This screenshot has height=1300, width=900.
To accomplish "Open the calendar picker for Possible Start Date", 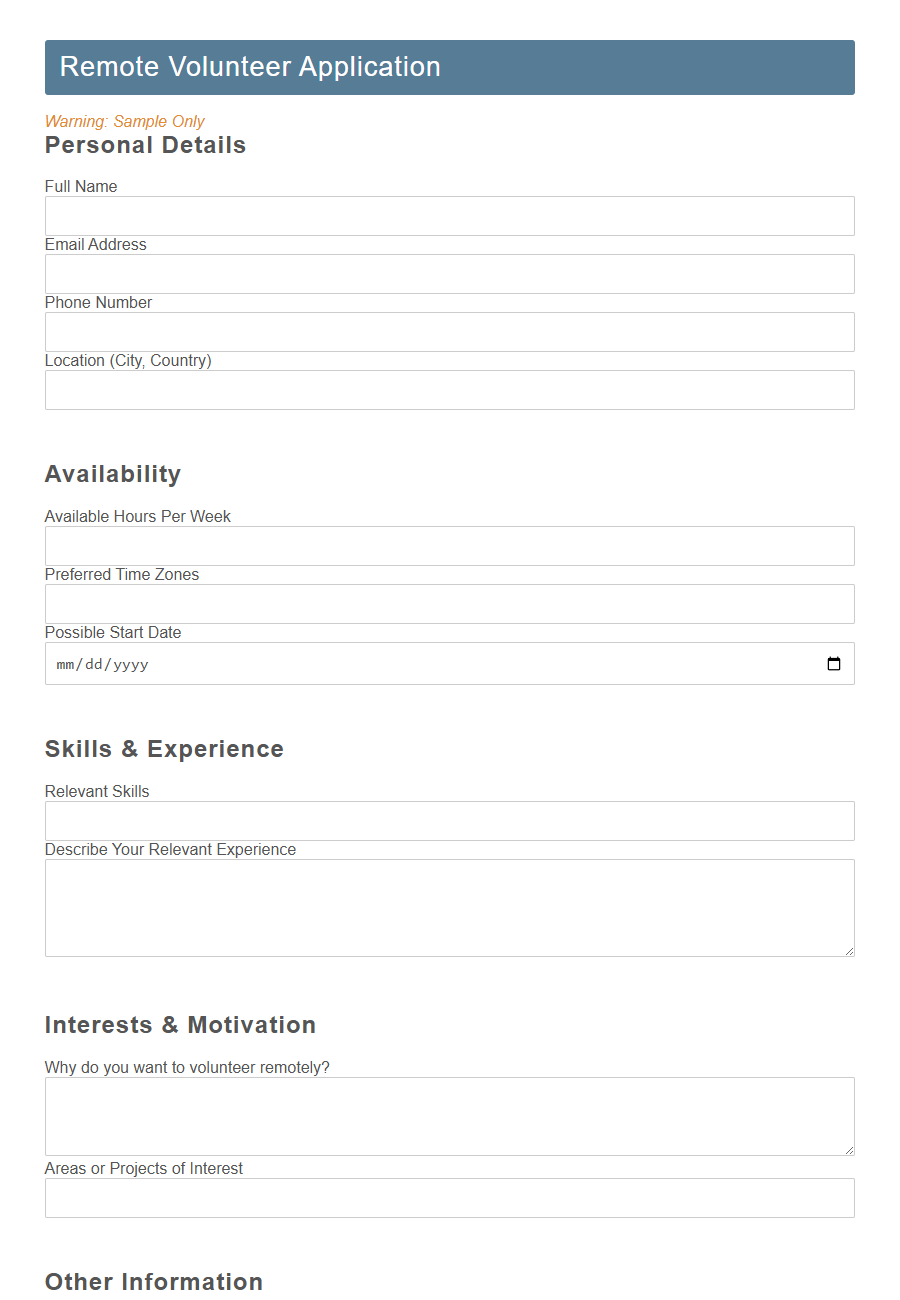I will click(x=834, y=663).
